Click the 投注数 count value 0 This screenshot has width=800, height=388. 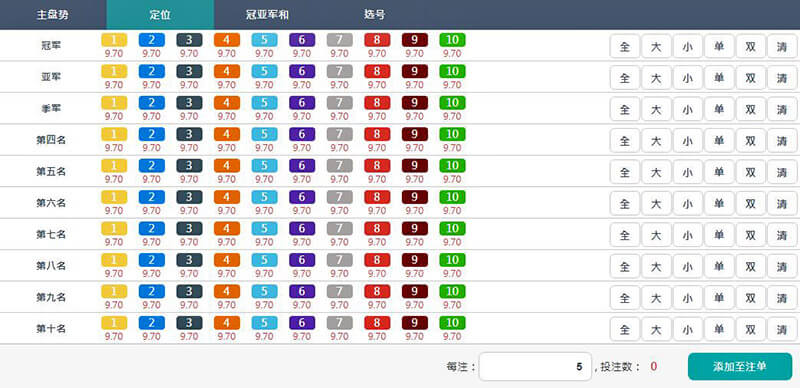coord(654,367)
